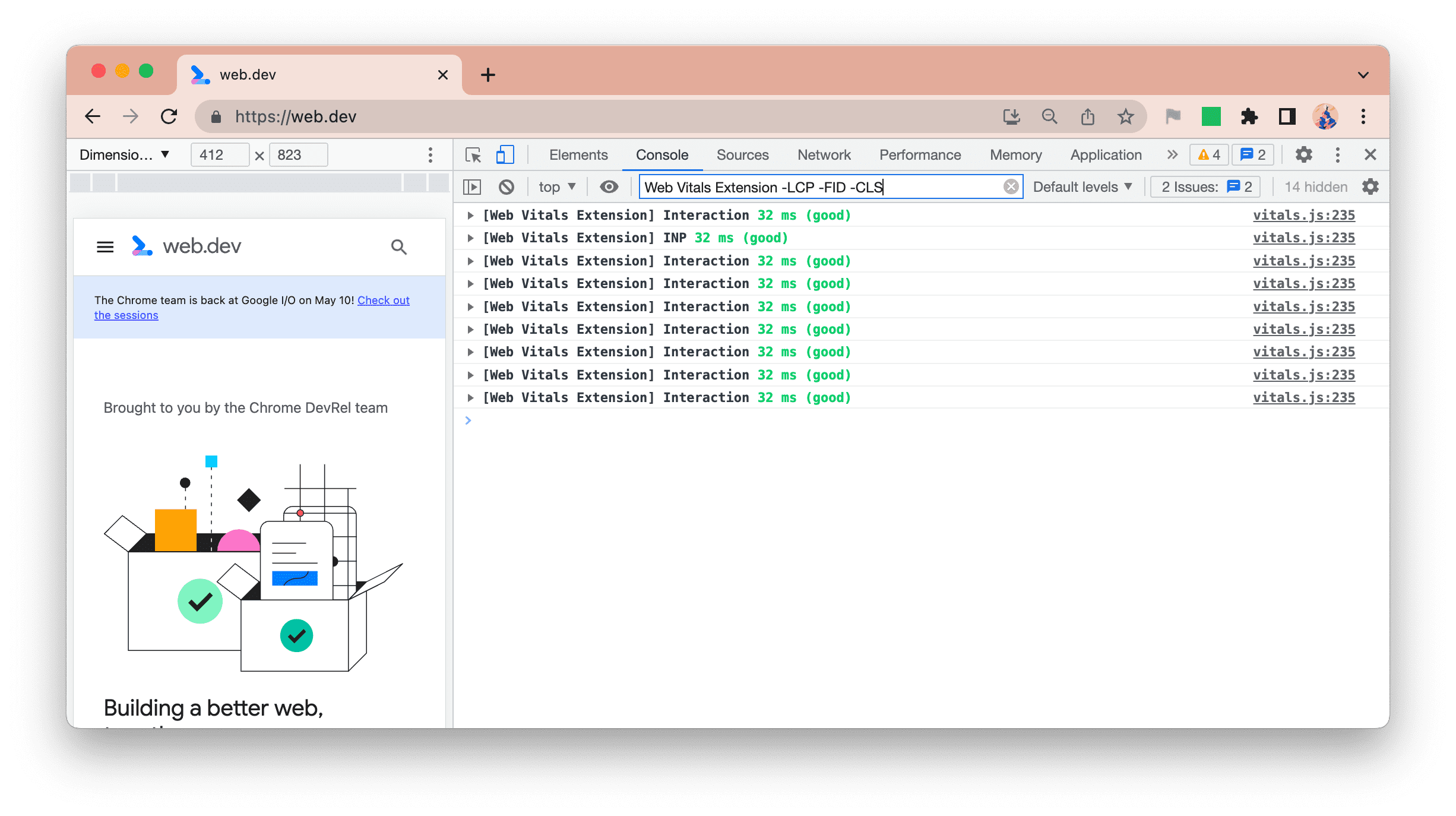Image resolution: width=1456 pixels, height=816 pixels.
Task: Toggle the device toolbar emulation icon
Action: coord(504,154)
